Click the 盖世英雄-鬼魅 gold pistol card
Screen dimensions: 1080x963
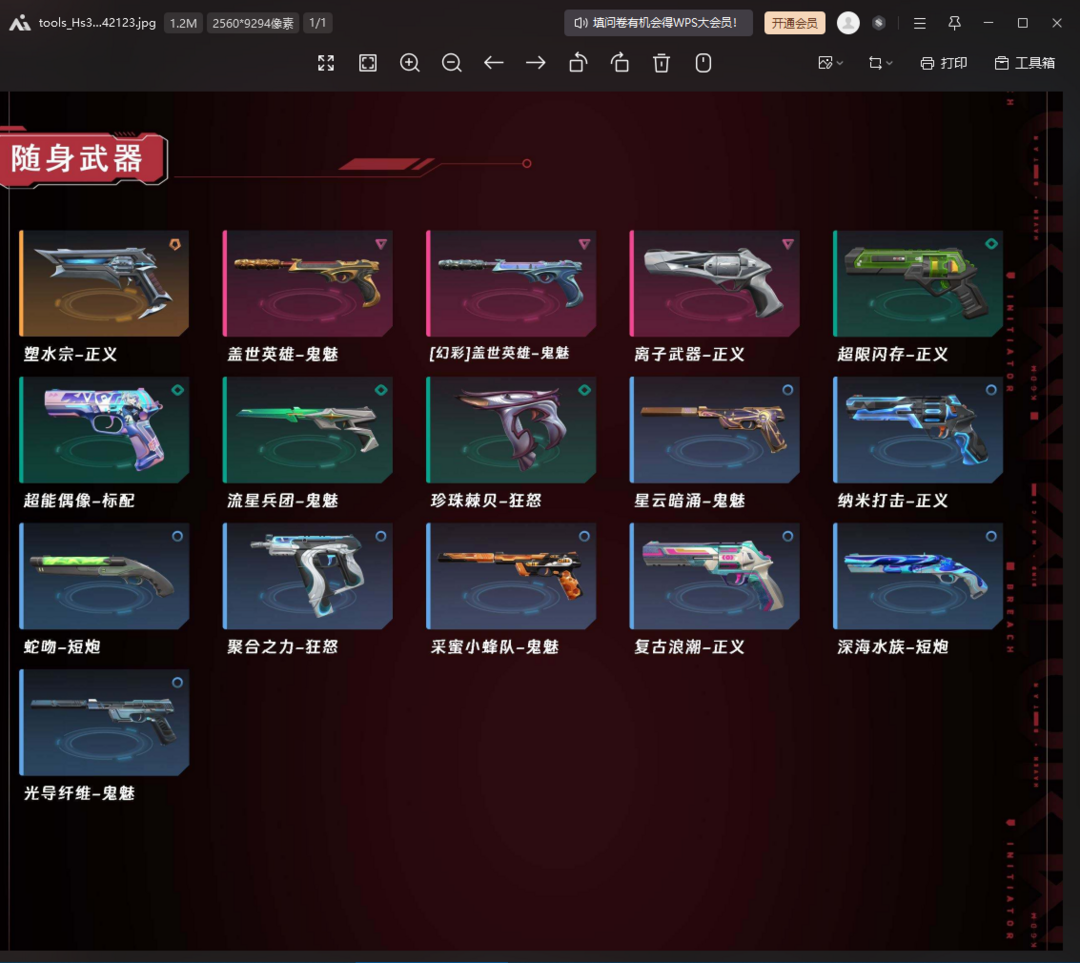(308, 283)
